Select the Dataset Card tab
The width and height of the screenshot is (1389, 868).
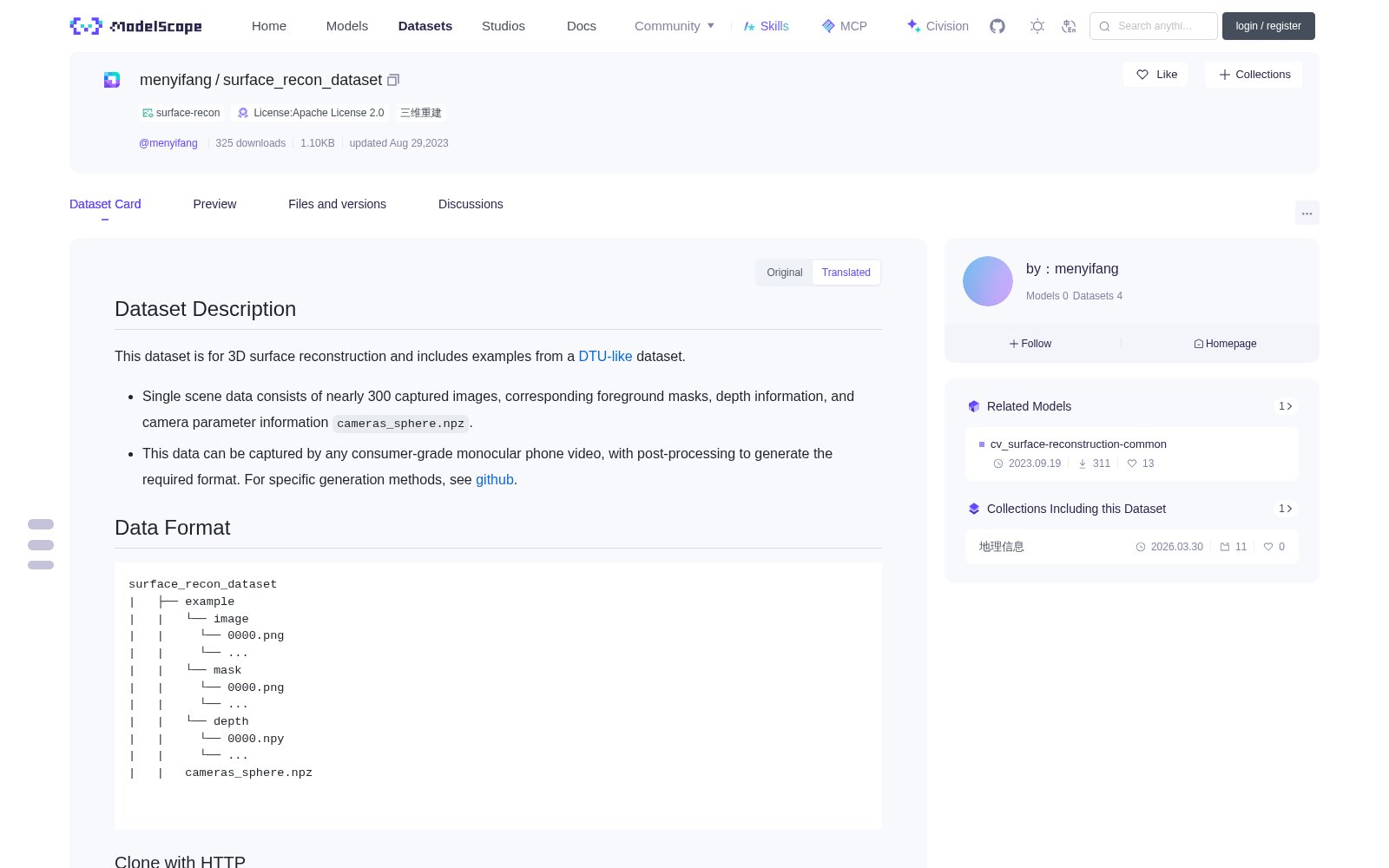click(x=105, y=204)
